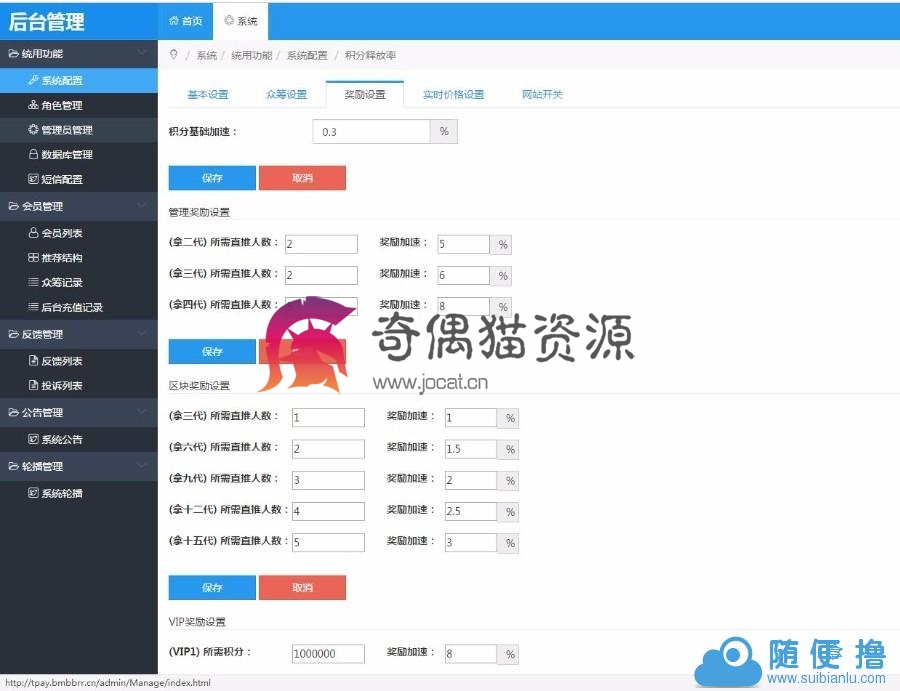Click the document icon beside 投诉列表
This screenshot has width=900, height=691.
pos(33,385)
